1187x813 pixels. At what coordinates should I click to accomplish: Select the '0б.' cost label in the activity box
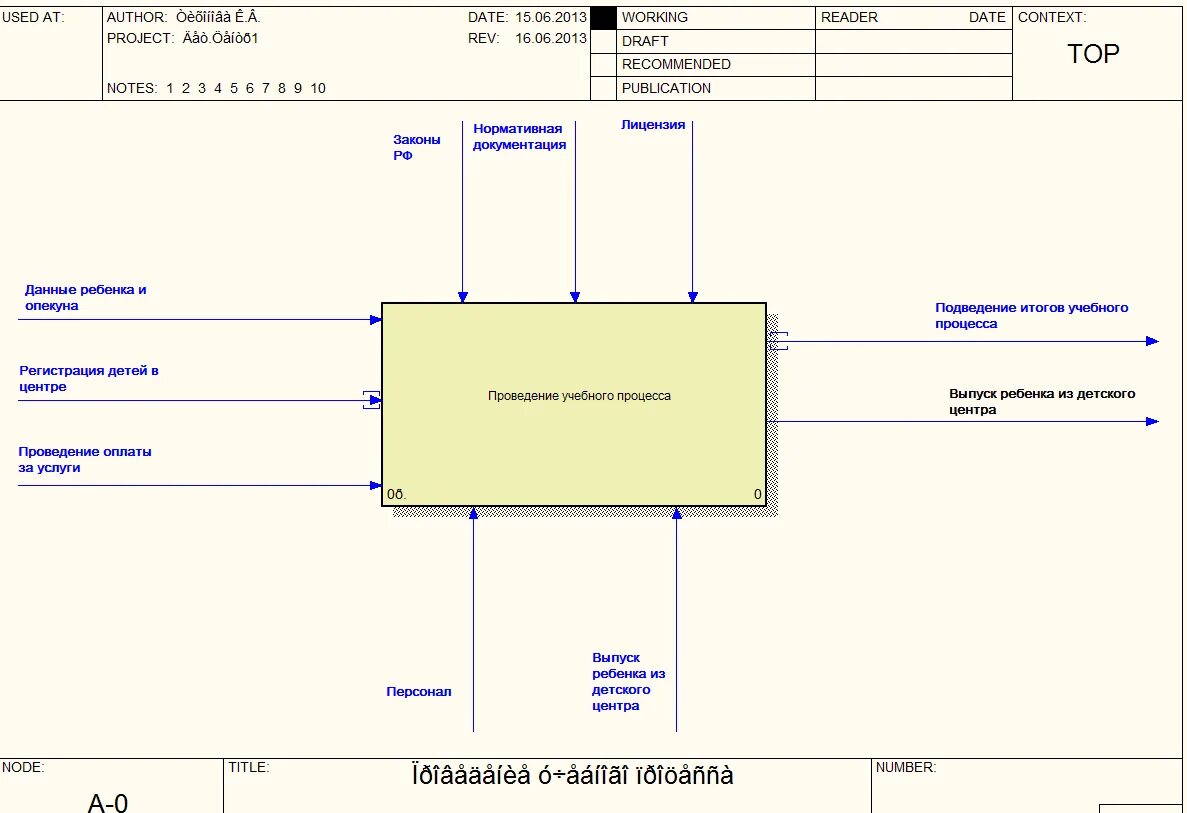click(x=396, y=495)
